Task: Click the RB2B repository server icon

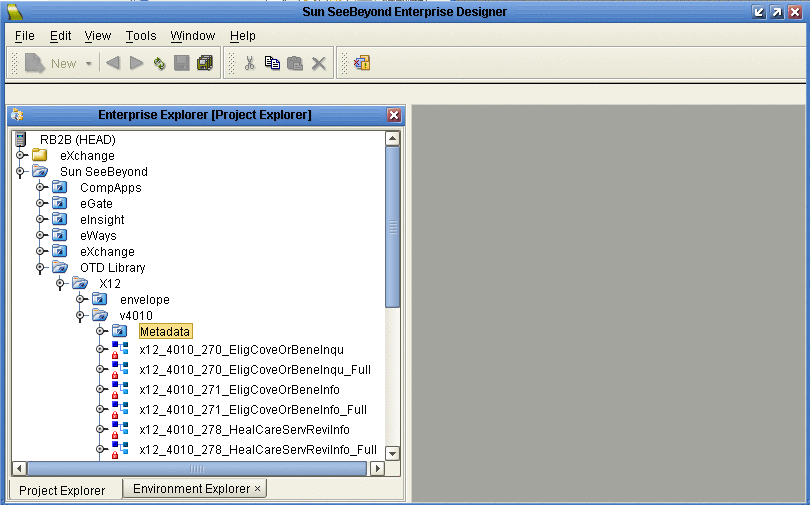Action: click(20, 139)
